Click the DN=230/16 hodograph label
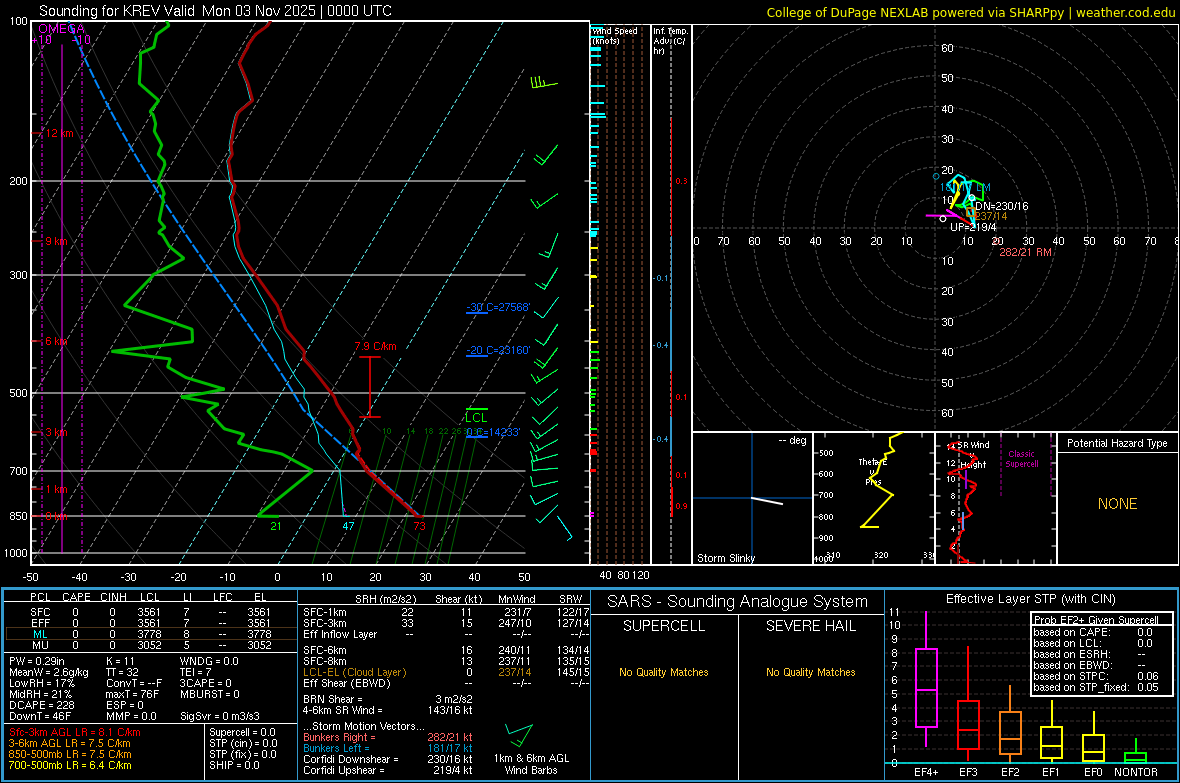 1002,206
